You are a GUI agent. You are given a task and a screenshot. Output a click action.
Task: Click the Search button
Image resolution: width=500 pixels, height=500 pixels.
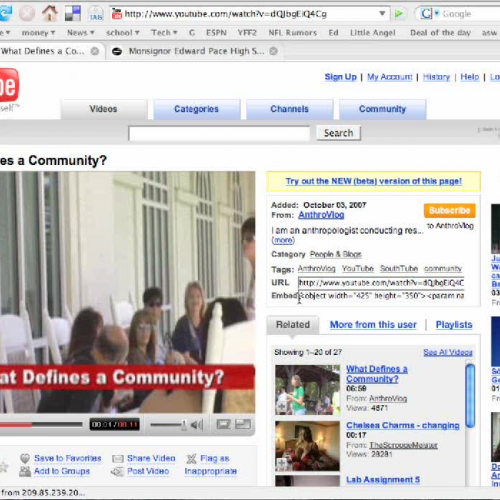coord(338,133)
